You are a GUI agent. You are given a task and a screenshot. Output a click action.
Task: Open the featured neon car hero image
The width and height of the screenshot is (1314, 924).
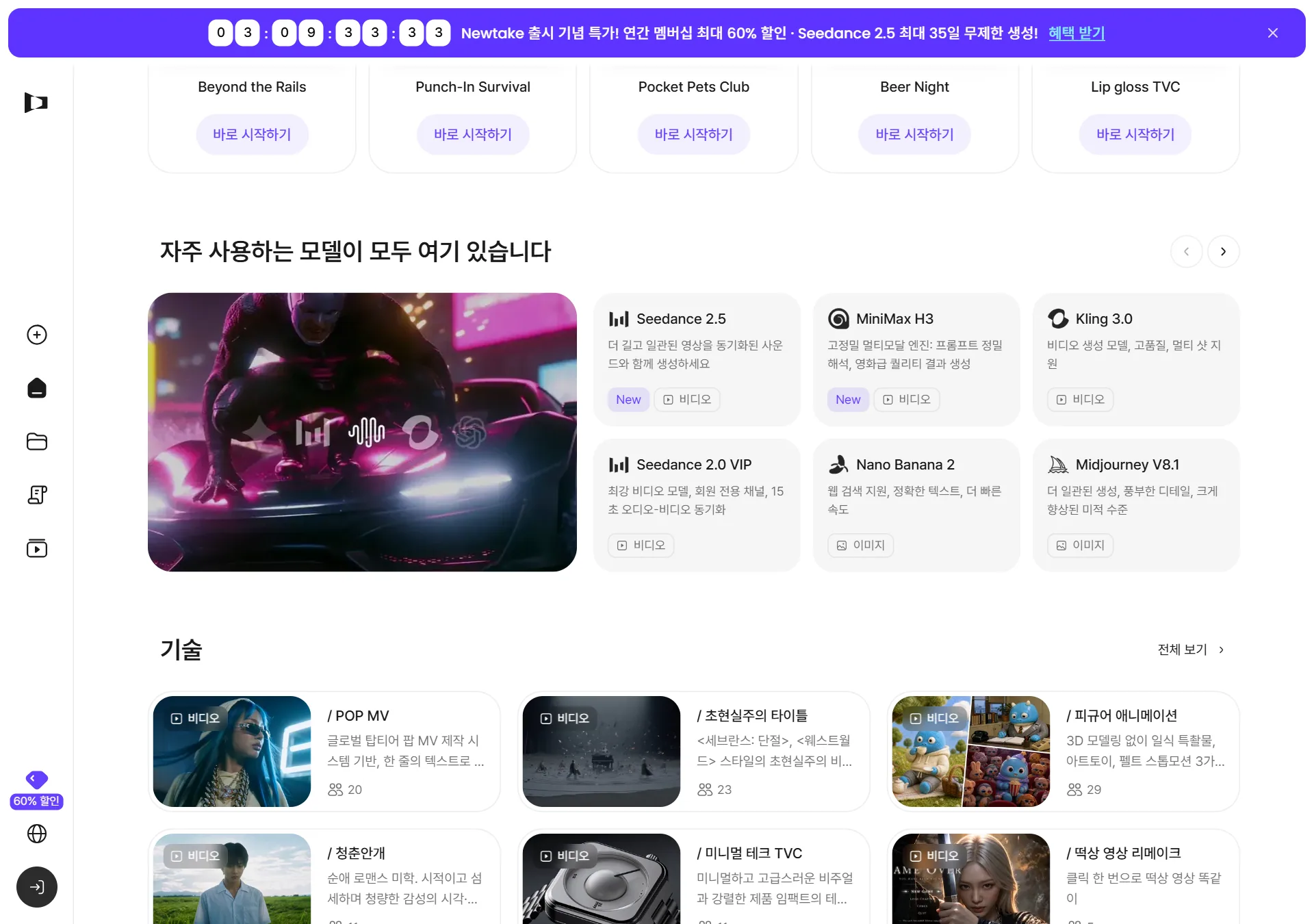click(x=362, y=432)
